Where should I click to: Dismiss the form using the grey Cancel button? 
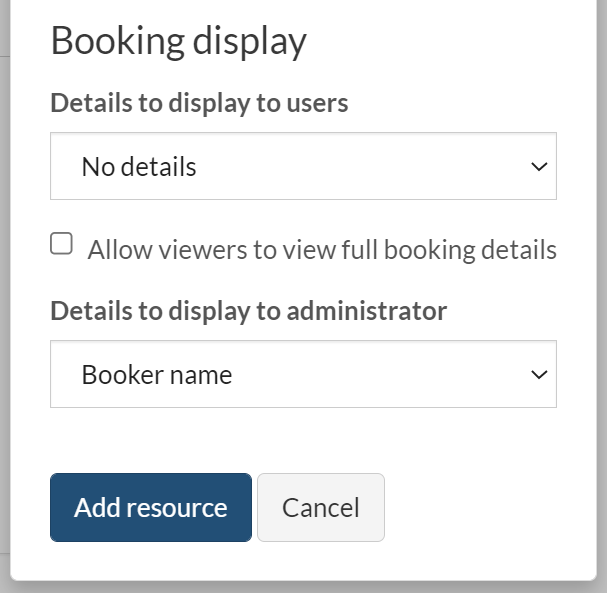[320, 508]
